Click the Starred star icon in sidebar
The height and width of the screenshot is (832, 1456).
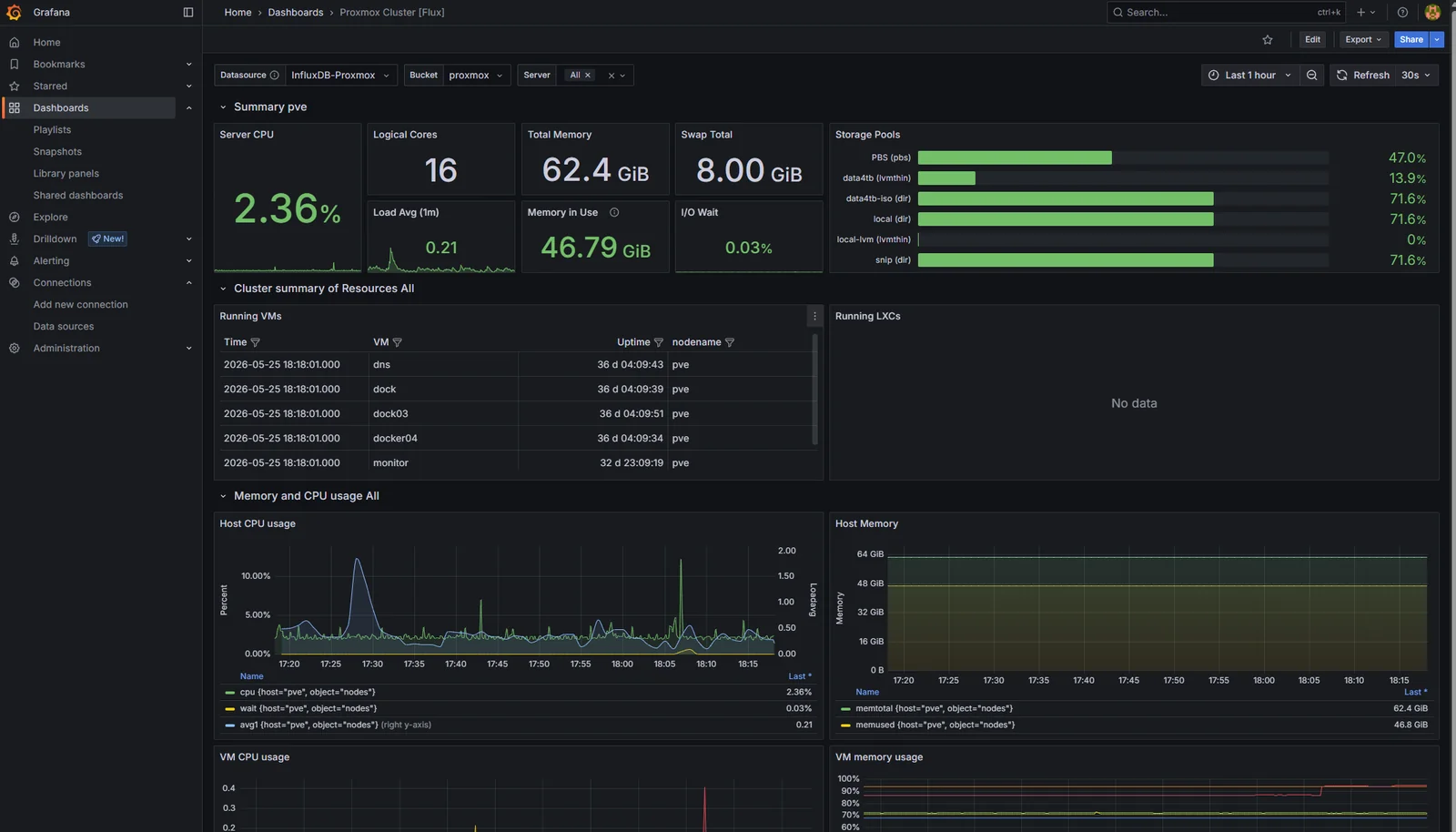click(x=14, y=86)
